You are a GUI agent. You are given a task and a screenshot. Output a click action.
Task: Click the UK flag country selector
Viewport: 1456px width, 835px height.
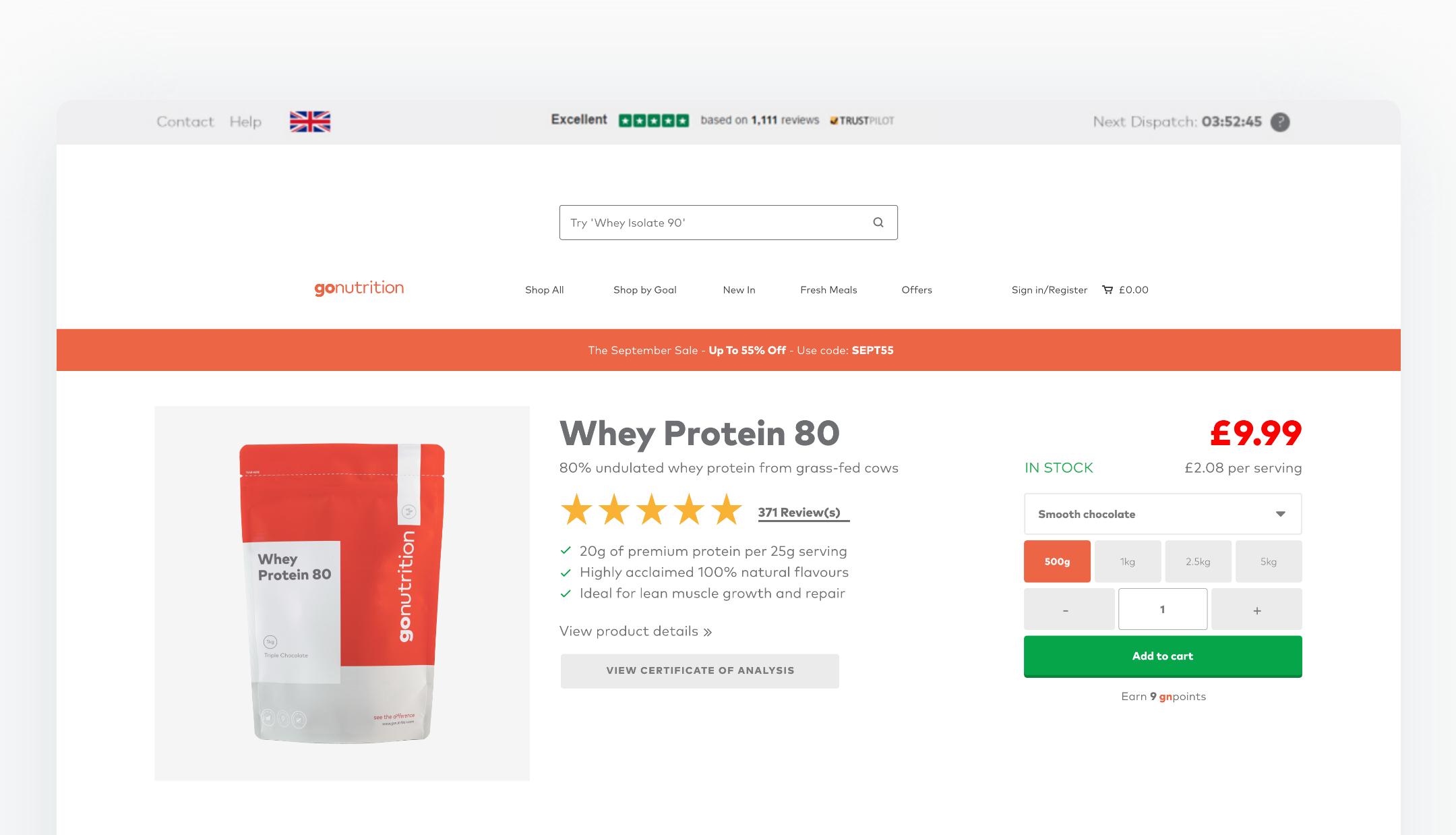310,121
